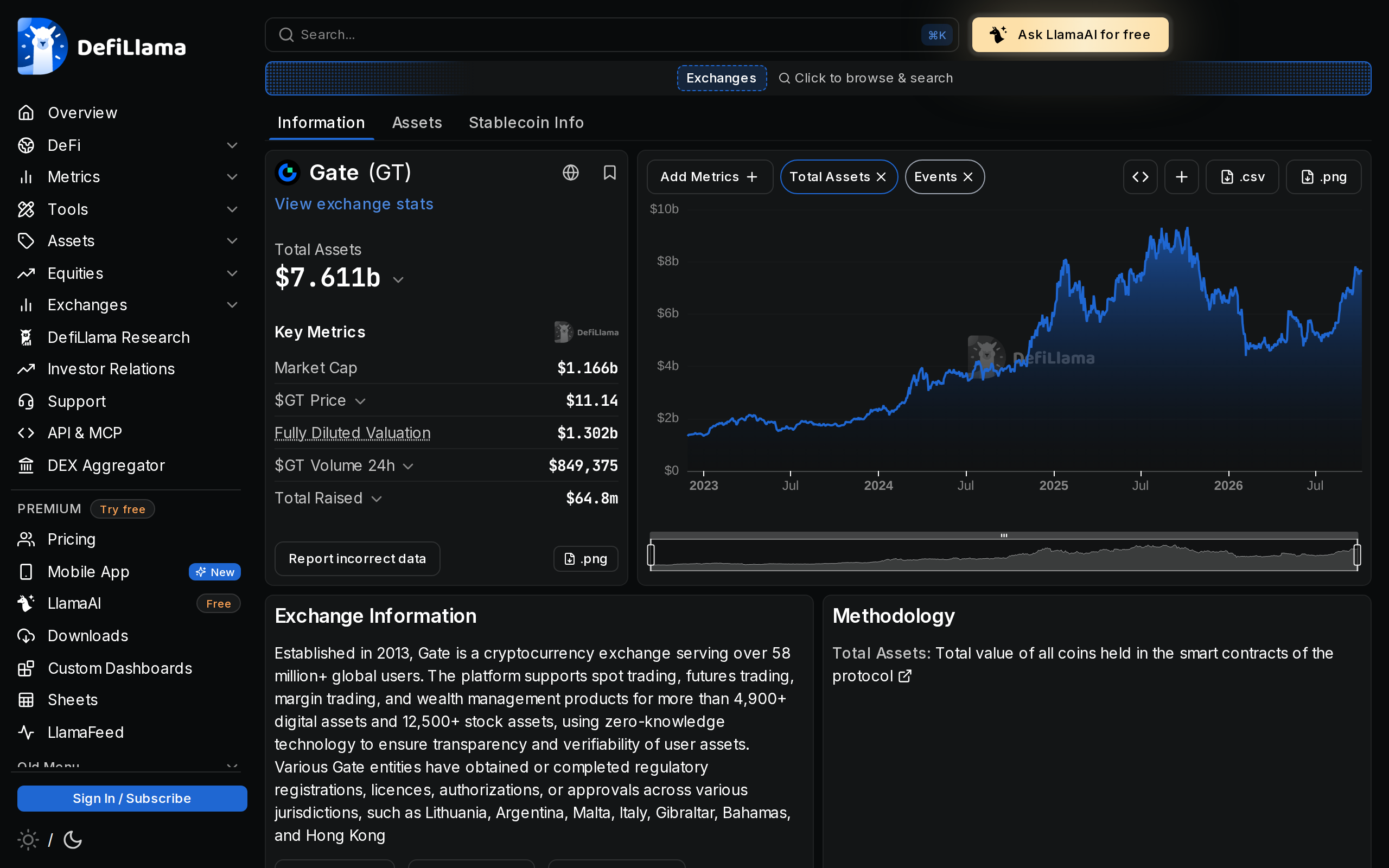Image resolution: width=1389 pixels, height=868 pixels.
Task: Expand $GT Volume 24h details
Action: (x=408, y=466)
